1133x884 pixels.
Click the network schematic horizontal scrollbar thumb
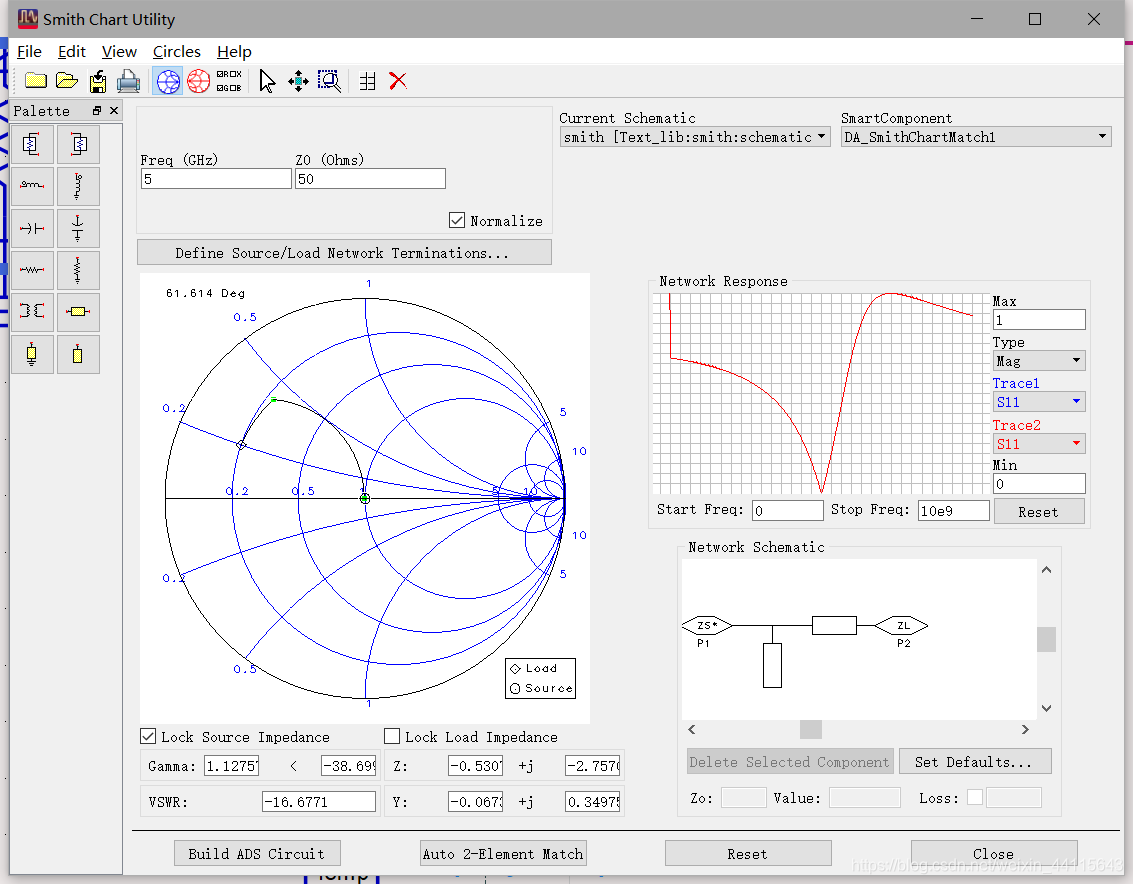(811, 729)
